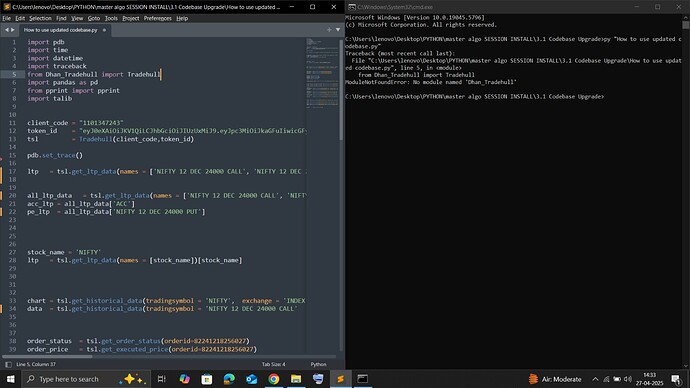Click the ModuleNotFoundError message in cmd
Screen dimensions: 690x388
coord(431,82)
